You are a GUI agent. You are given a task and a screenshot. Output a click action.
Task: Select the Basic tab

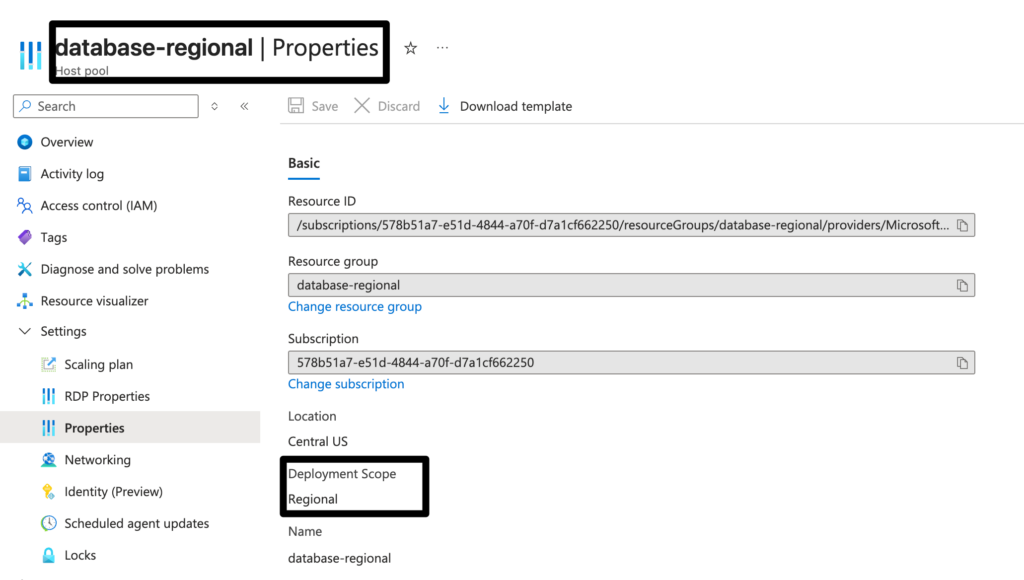point(304,163)
